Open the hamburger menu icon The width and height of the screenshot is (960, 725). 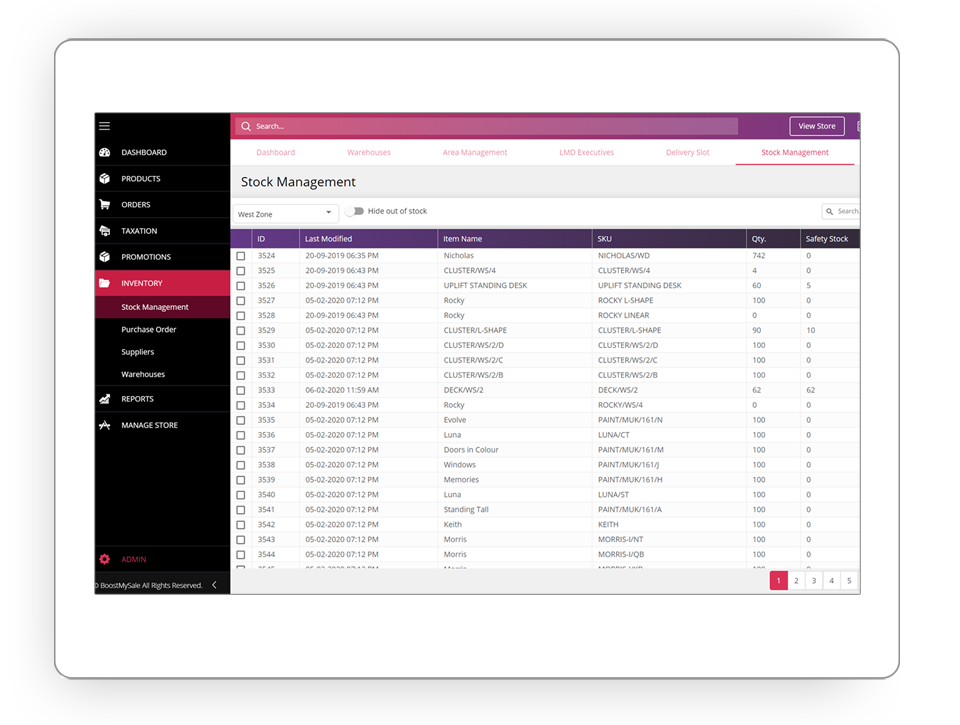pyautogui.click(x=105, y=126)
